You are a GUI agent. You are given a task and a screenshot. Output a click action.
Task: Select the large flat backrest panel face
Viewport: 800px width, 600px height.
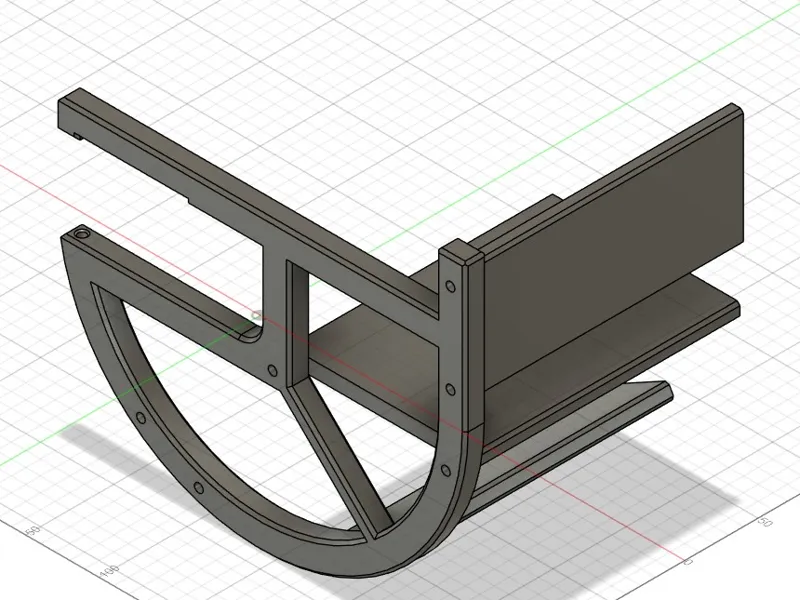[x=612, y=255]
